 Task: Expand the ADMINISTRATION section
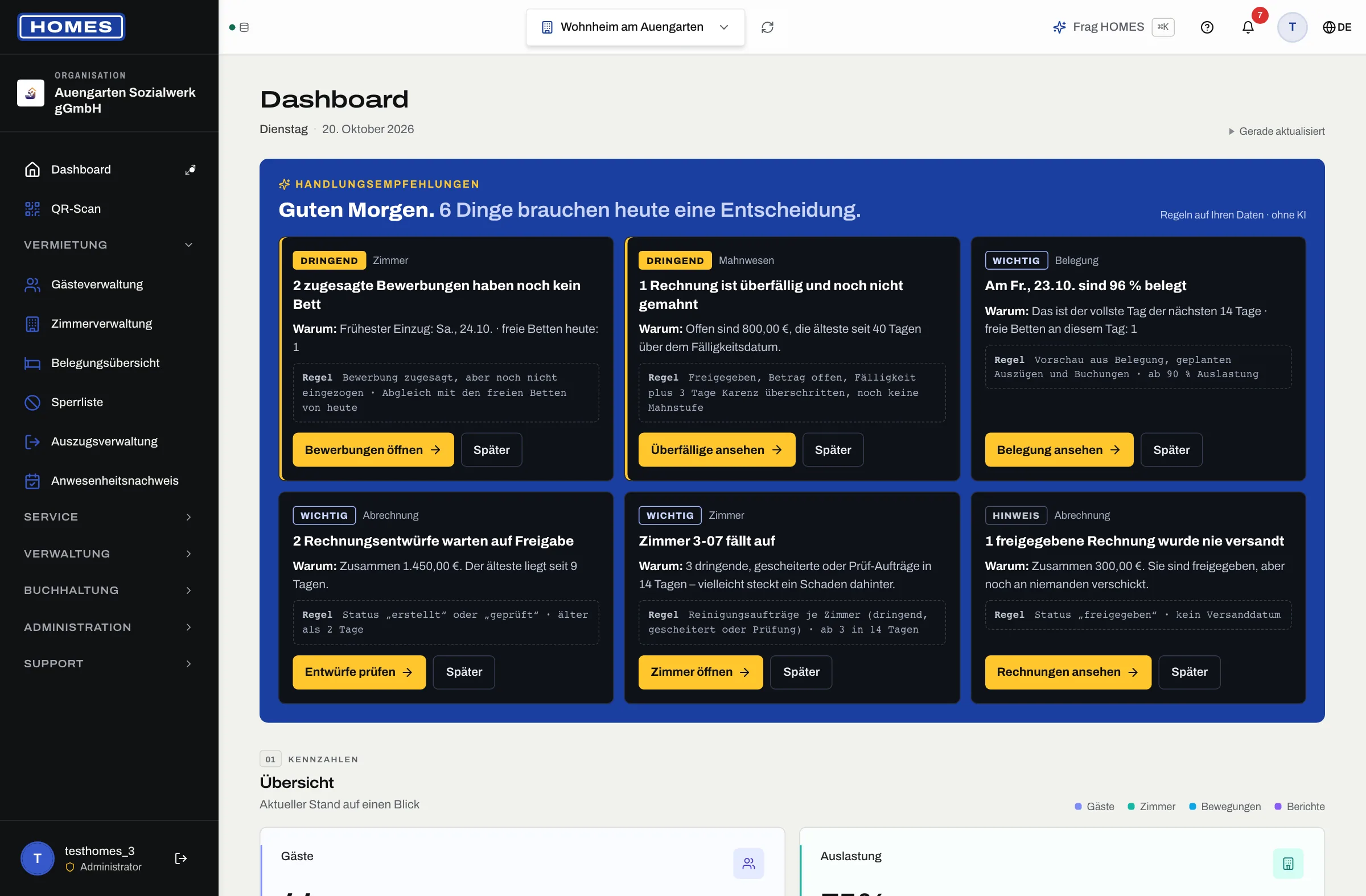[109, 627]
